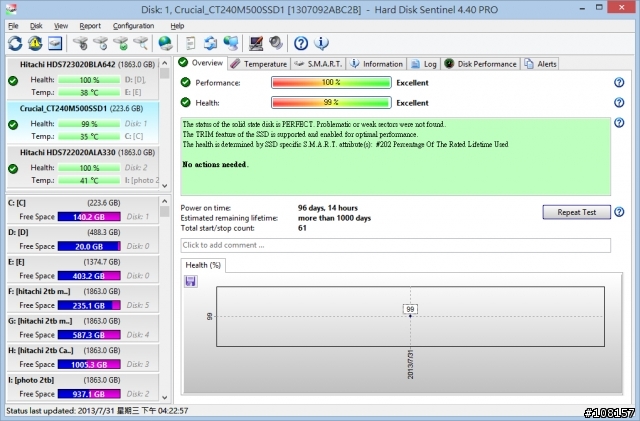Click help icon next to Performance bar
The width and height of the screenshot is (640, 421).
tap(619, 82)
